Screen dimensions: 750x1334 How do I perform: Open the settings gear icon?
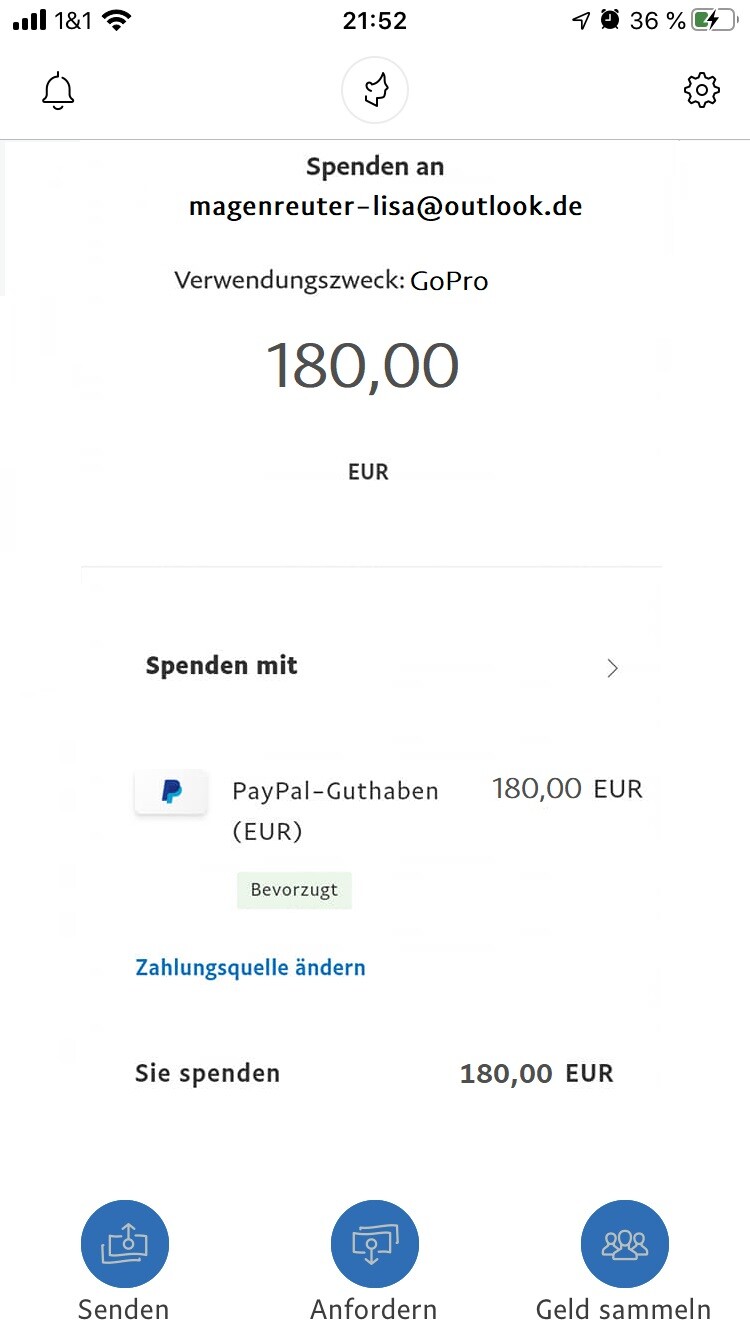702,90
